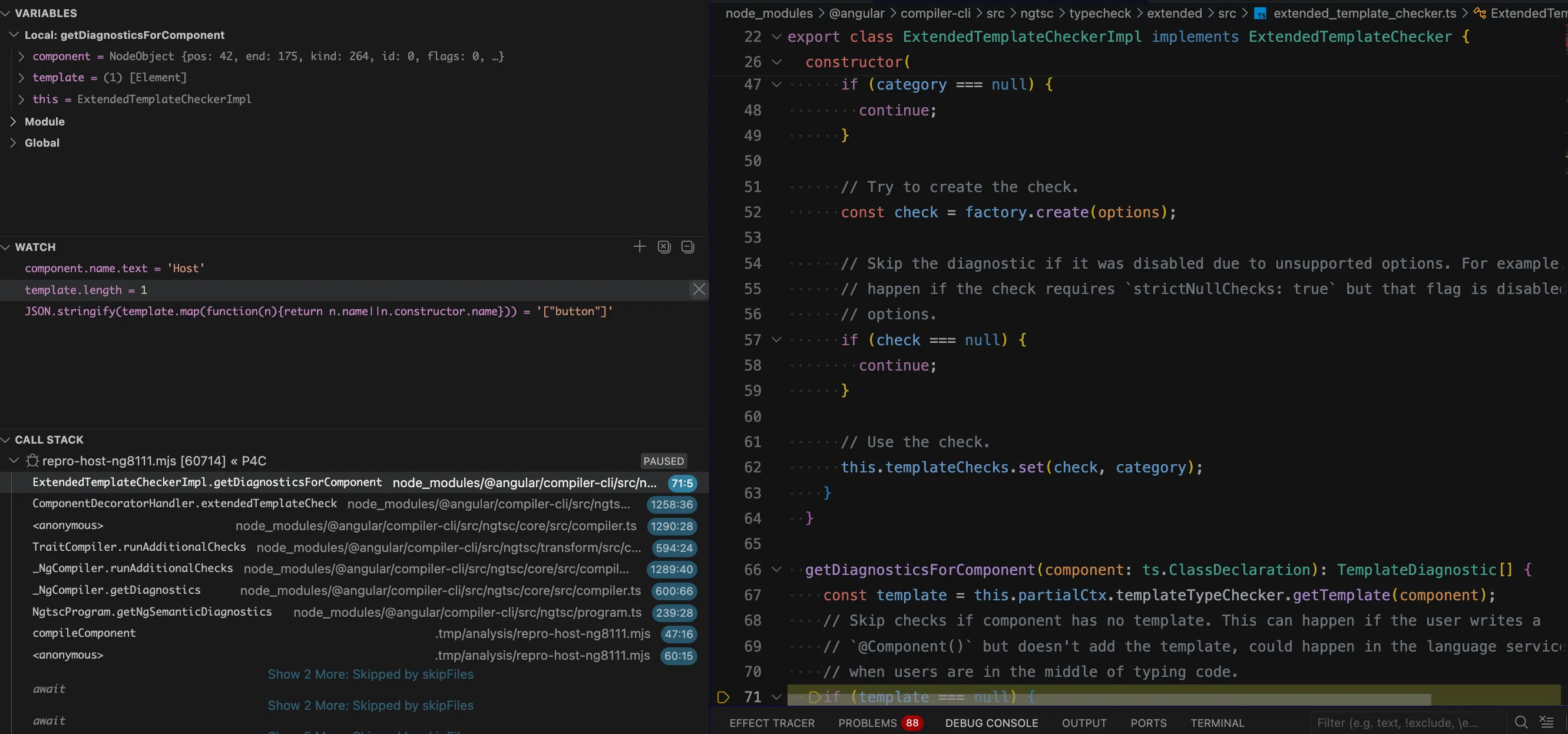Remove all watch expressions

click(663, 246)
